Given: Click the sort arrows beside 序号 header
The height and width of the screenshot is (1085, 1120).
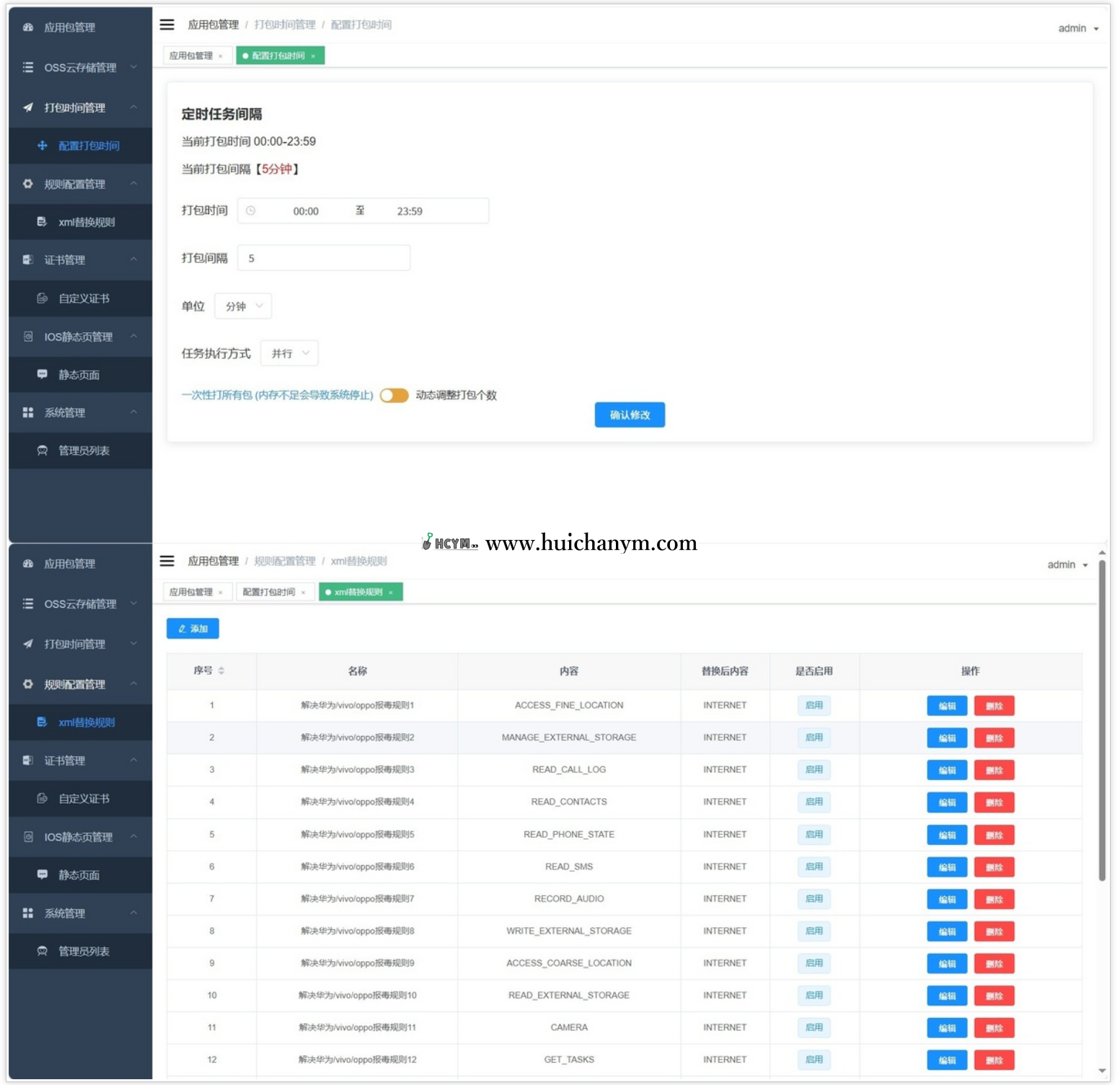Looking at the screenshot, I should pos(221,670).
